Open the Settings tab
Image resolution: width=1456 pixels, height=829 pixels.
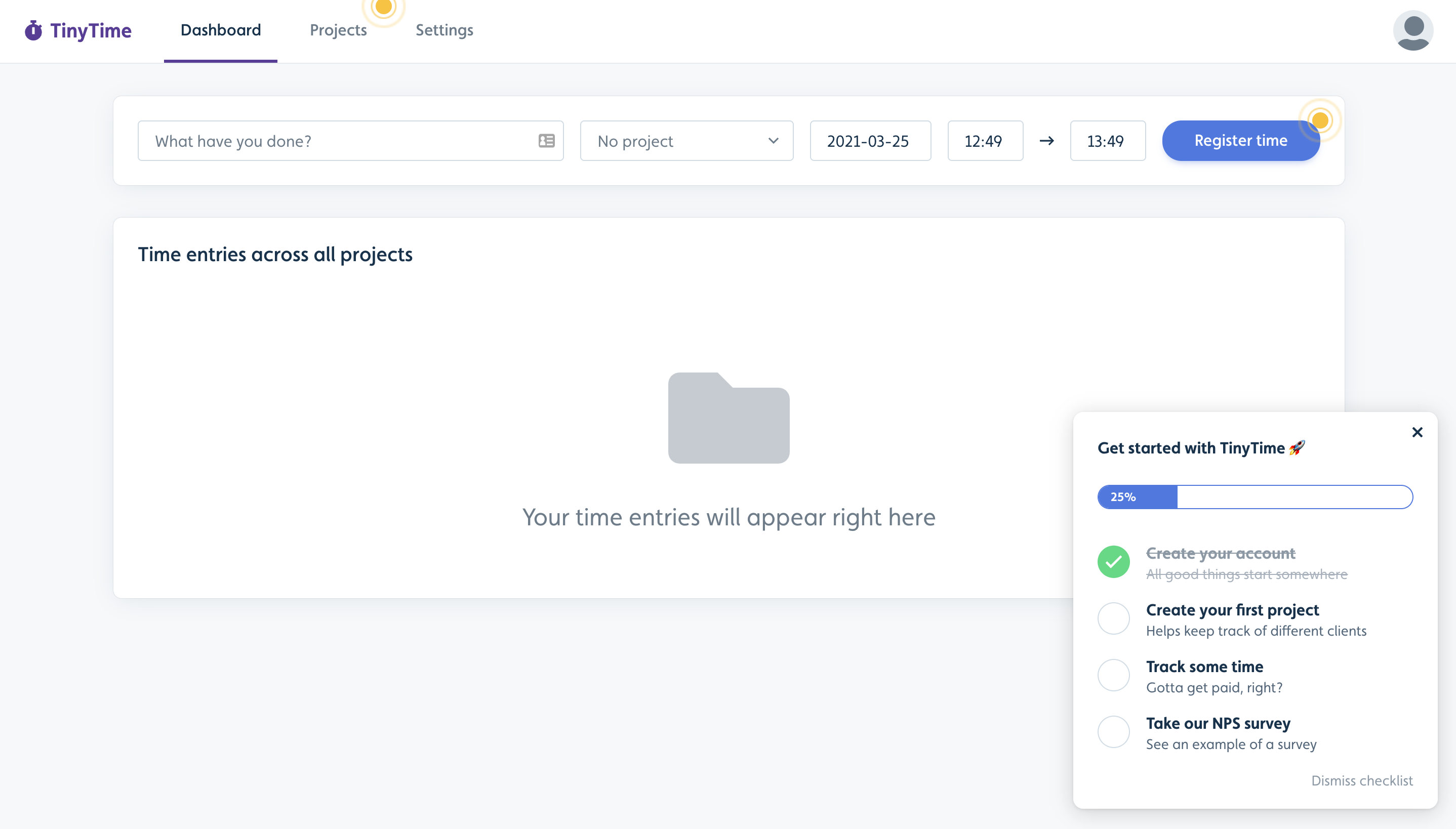point(444,30)
